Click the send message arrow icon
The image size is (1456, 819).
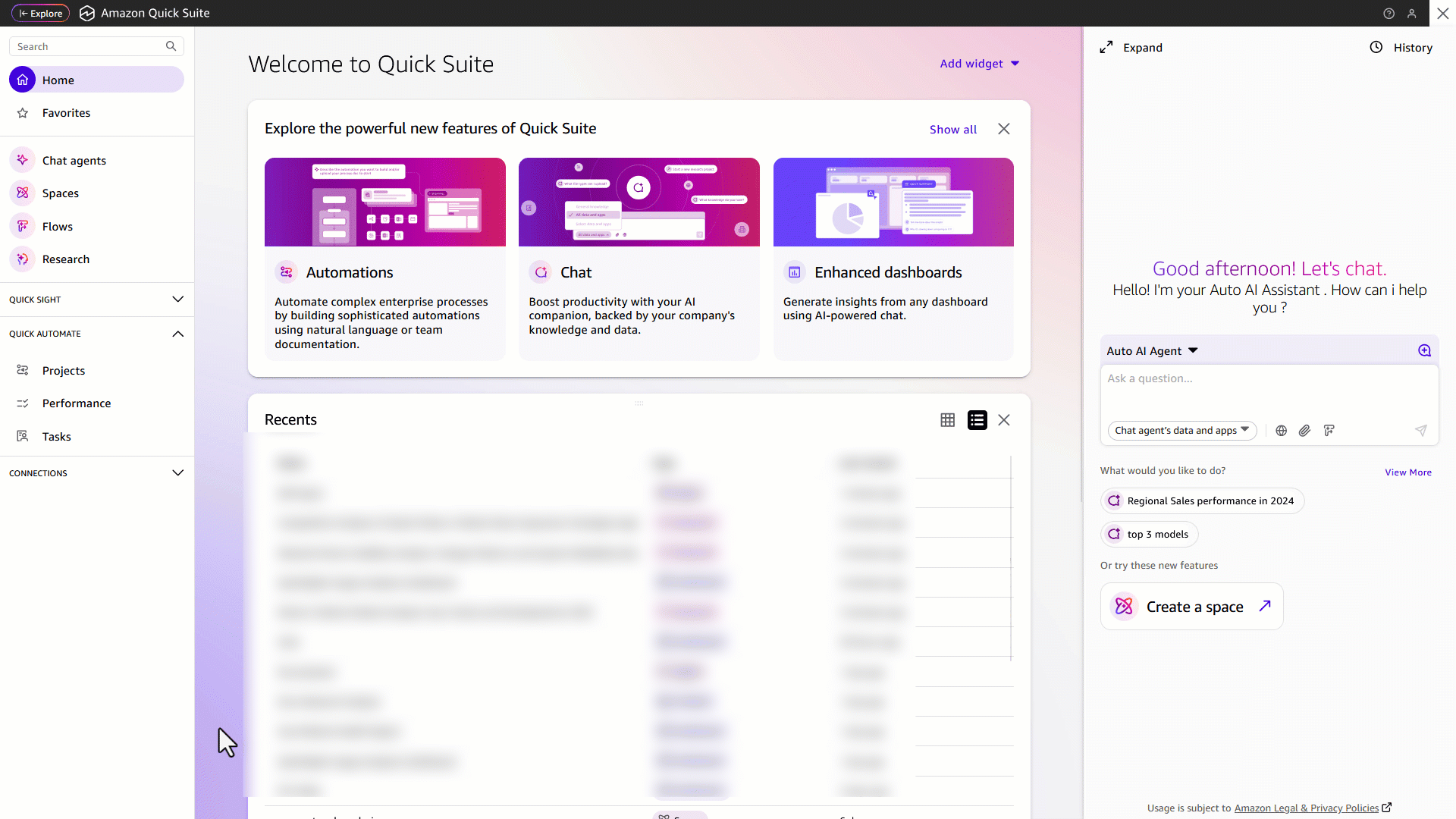tap(1420, 431)
